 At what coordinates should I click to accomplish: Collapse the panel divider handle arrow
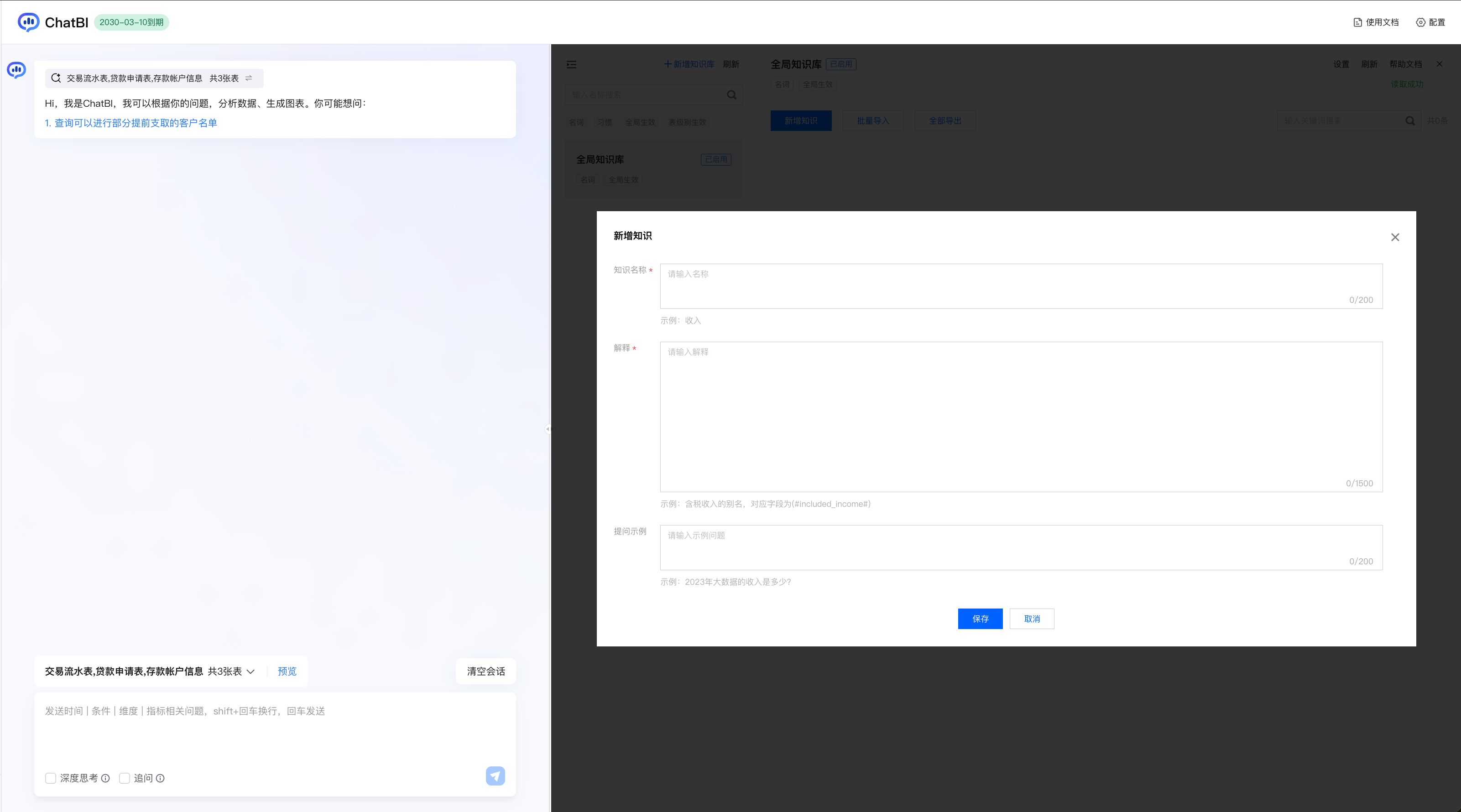(x=548, y=429)
